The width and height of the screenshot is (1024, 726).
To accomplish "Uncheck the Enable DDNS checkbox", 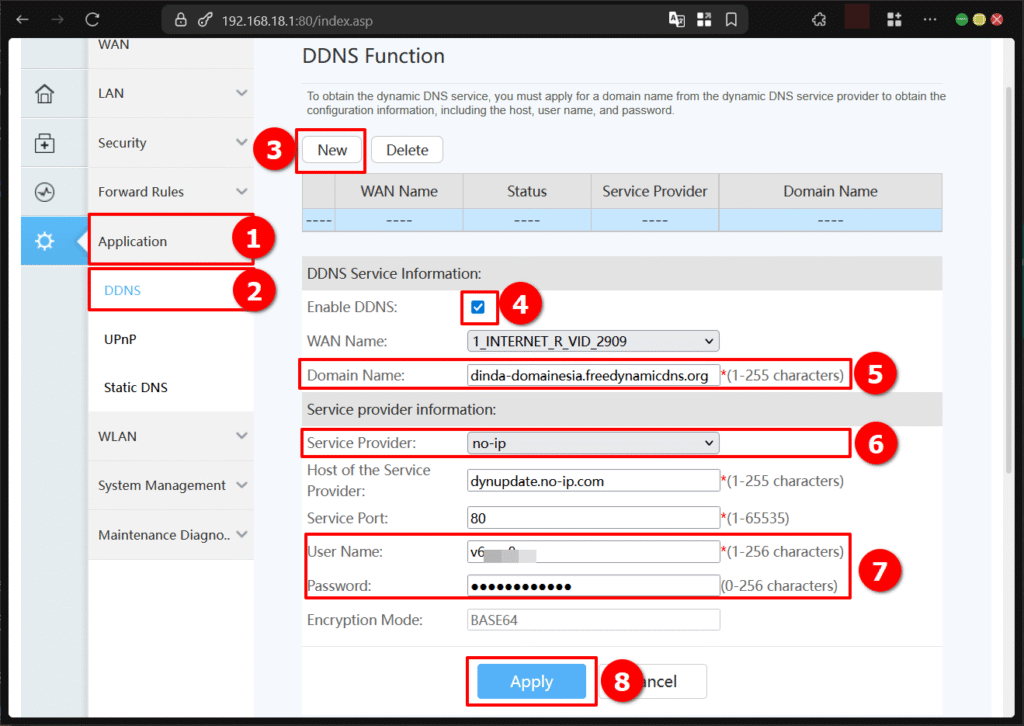I will [x=479, y=307].
